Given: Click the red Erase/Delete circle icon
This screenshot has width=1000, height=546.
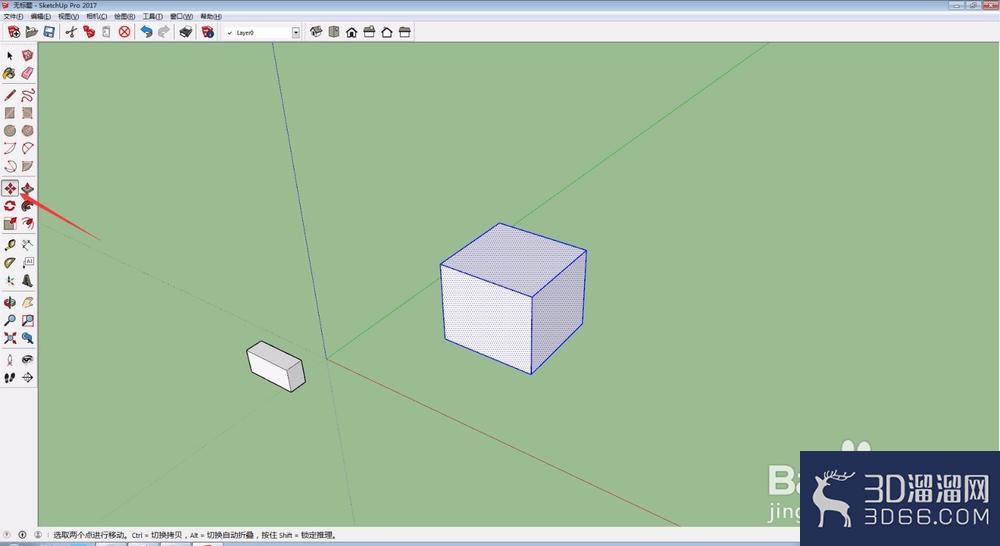Looking at the screenshot, I should (124, 32).
